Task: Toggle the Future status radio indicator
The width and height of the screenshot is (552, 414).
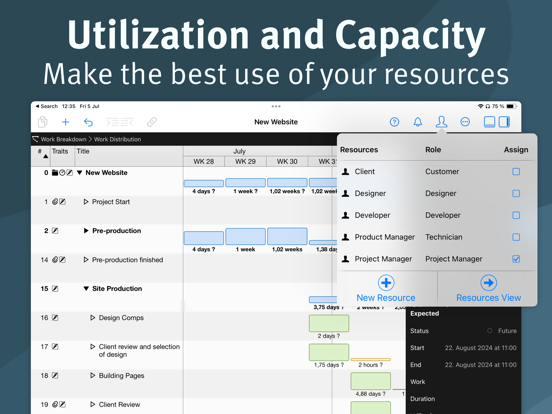Action: 489,331
